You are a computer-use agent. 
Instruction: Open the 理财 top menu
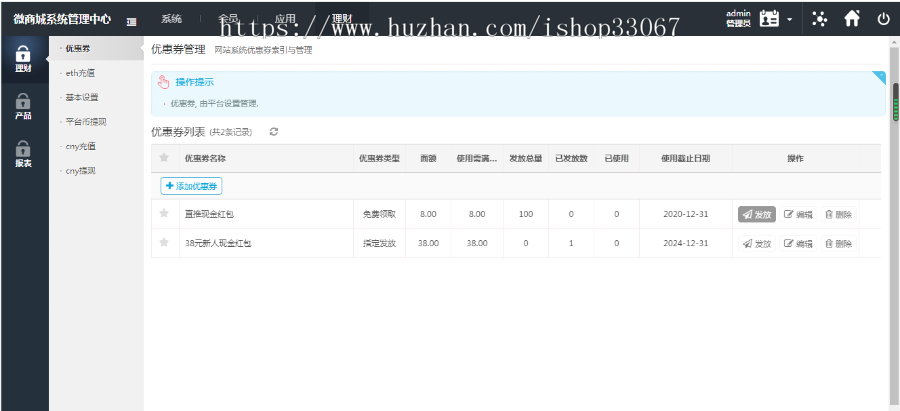(x=342, y=19)
